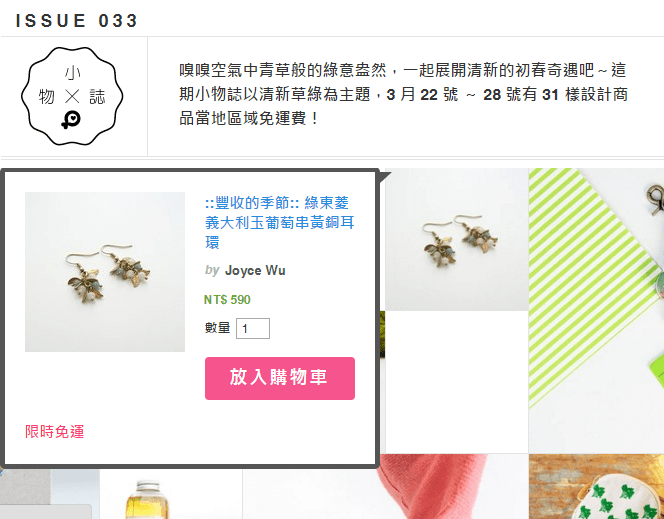
Task: Click the 小物誌 wavy badge logo
Action: coord(72,96)
